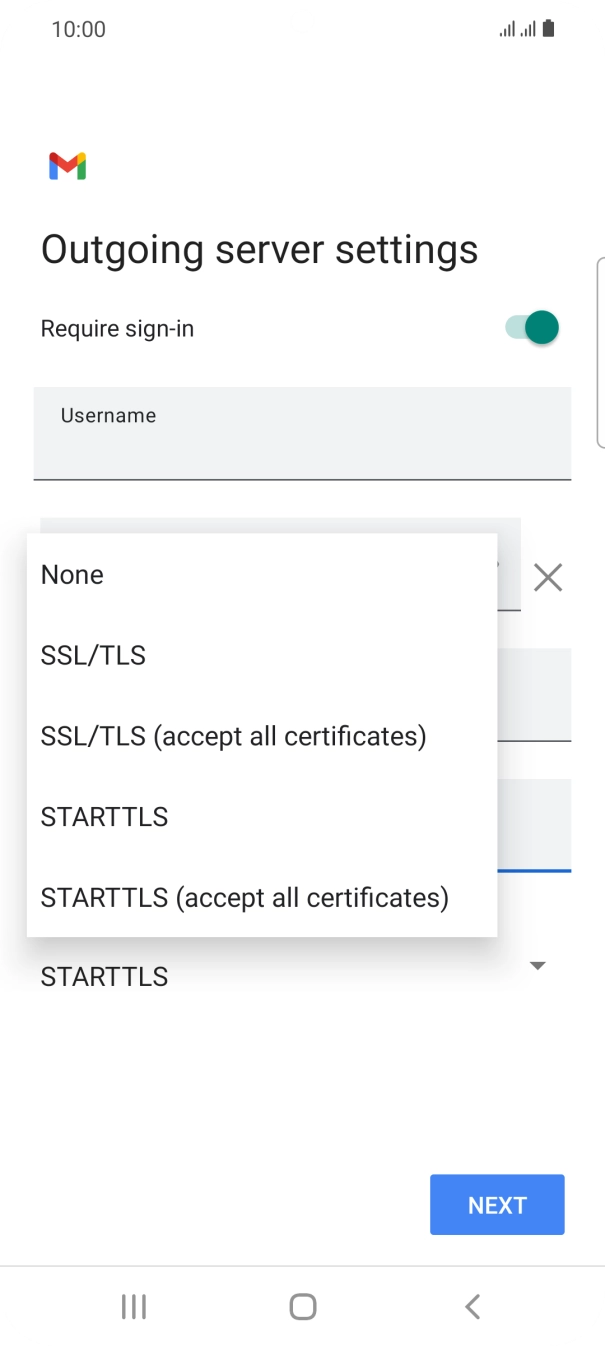
Task: Tap the Username input field
Action: click(302, 433)
